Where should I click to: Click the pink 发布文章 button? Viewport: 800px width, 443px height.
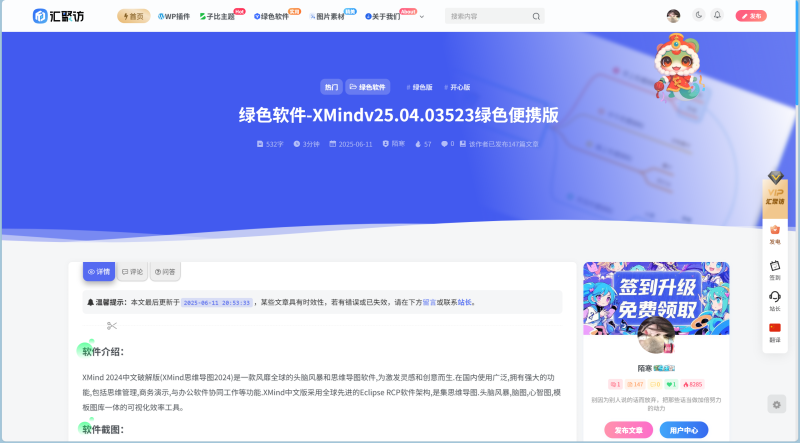tap(628, 429)
